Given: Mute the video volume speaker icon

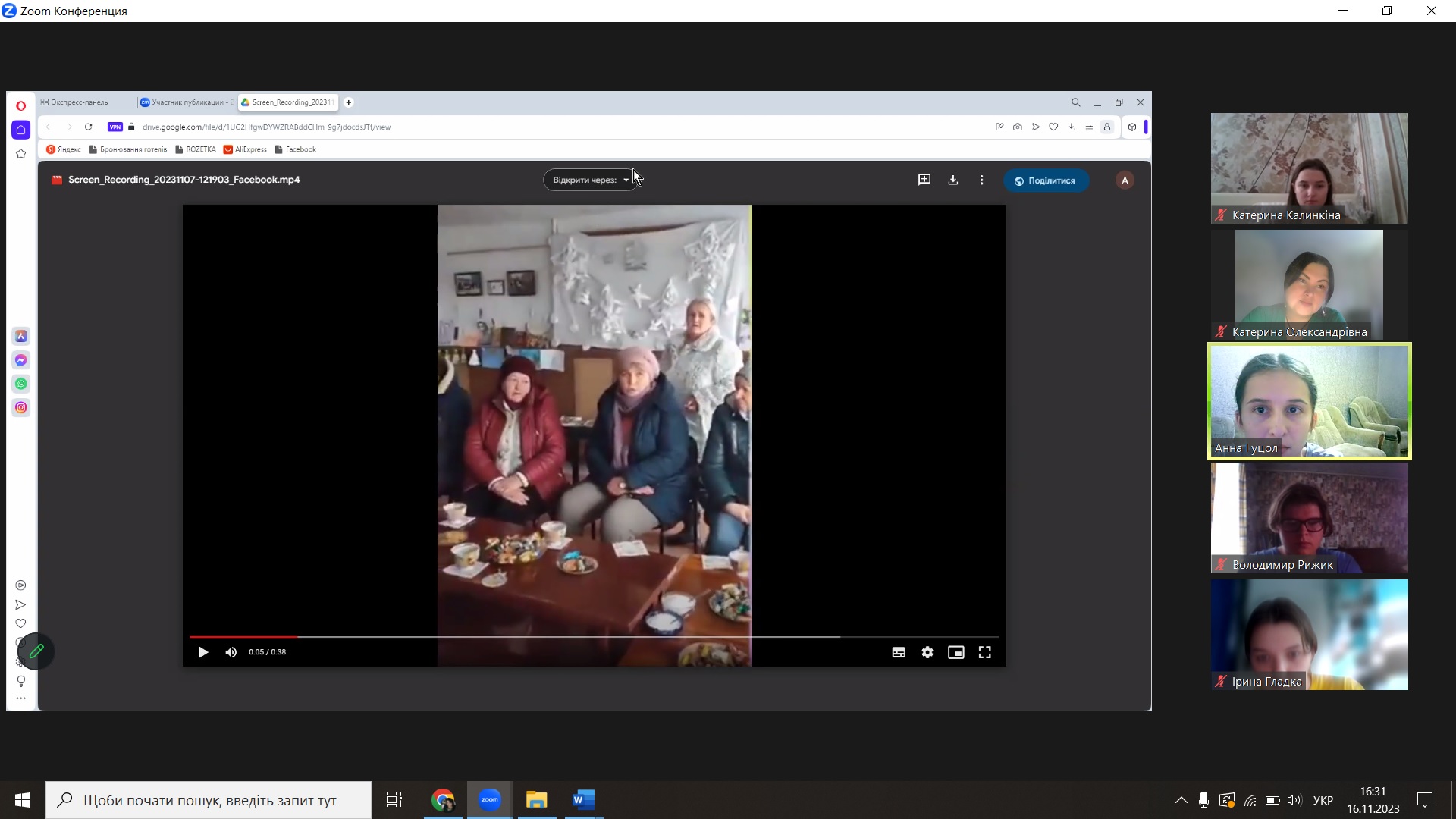Looking at the screenshot, I should [x=231, y=652].
